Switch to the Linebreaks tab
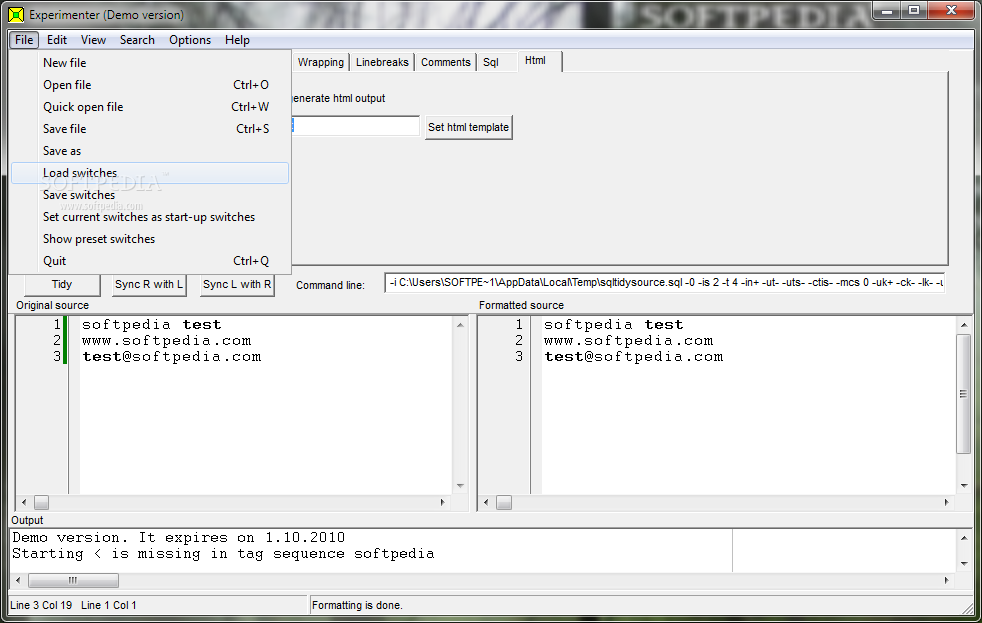 [382, 62]
